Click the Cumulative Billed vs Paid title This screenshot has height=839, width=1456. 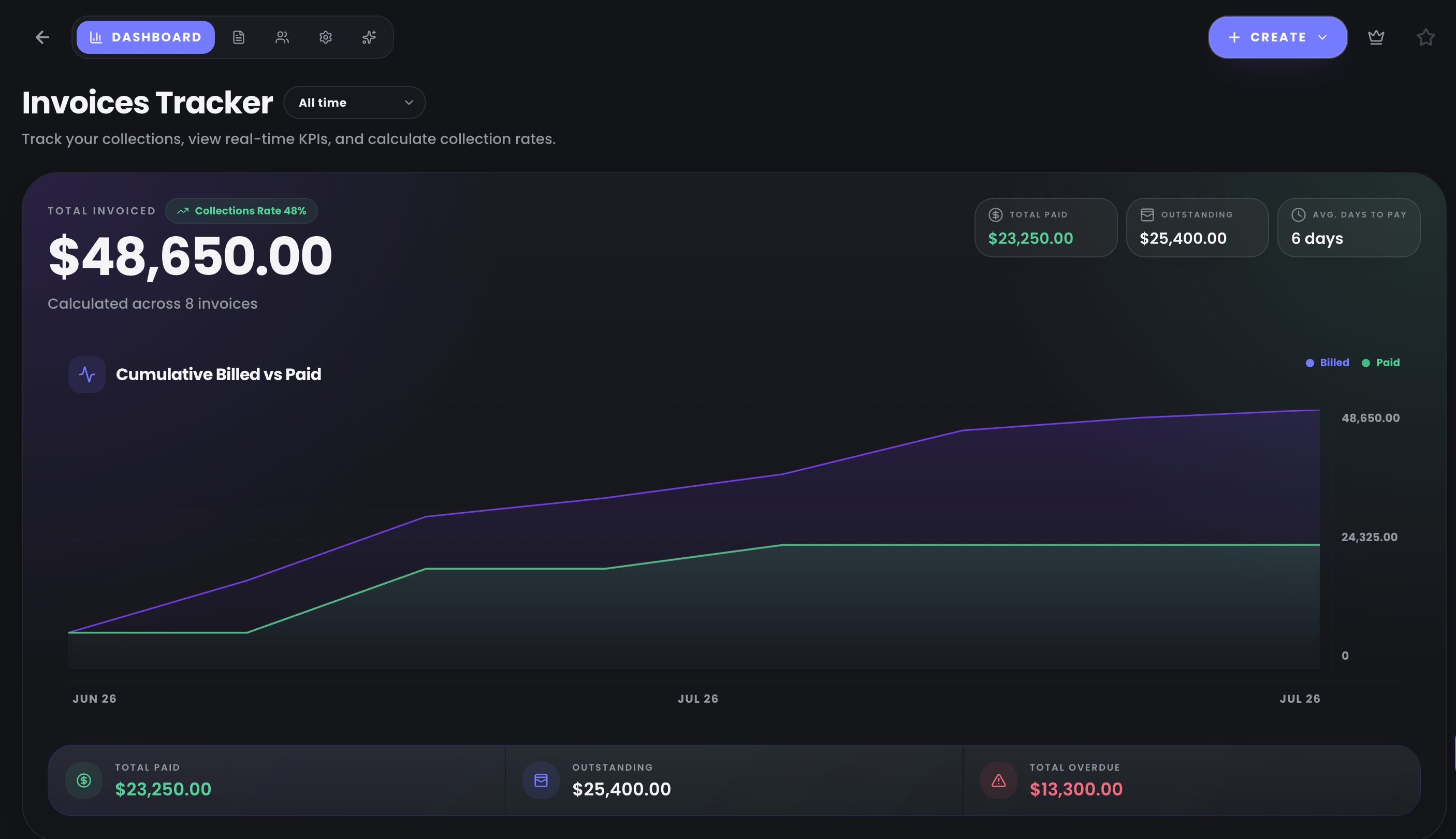(x=219, y=374)
